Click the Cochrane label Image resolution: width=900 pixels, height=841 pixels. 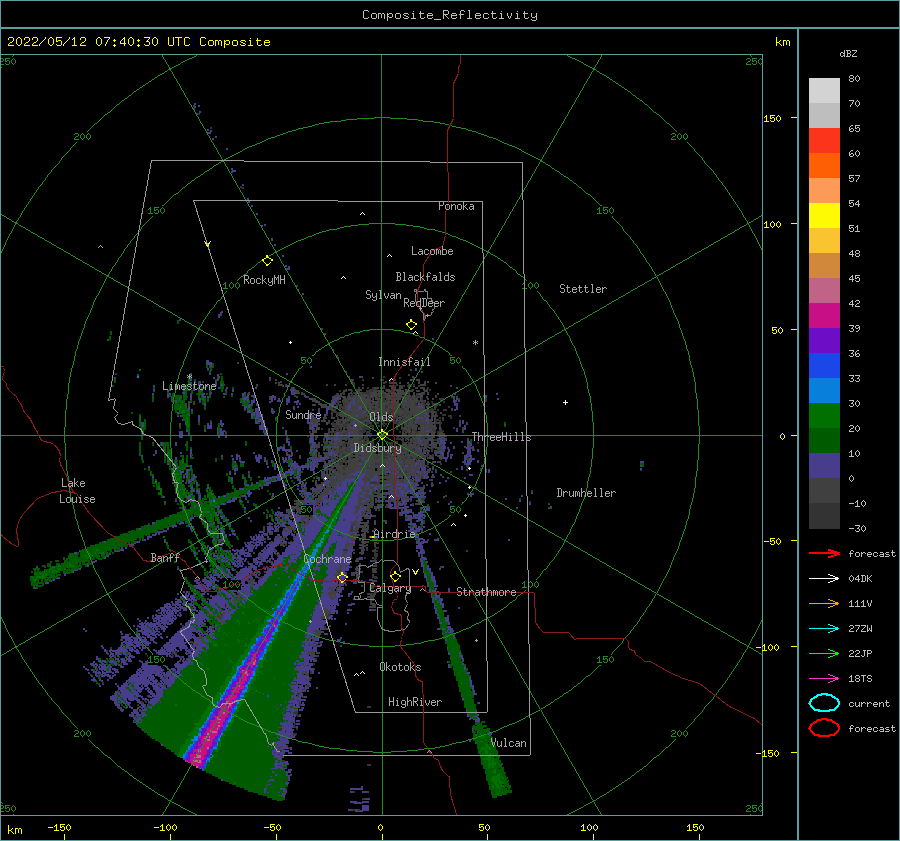[x=327, y=559]
